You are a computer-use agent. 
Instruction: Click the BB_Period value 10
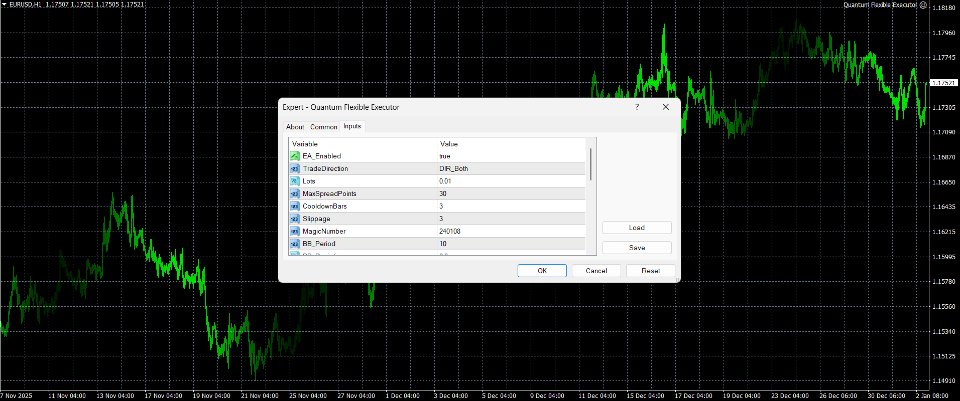443,244
